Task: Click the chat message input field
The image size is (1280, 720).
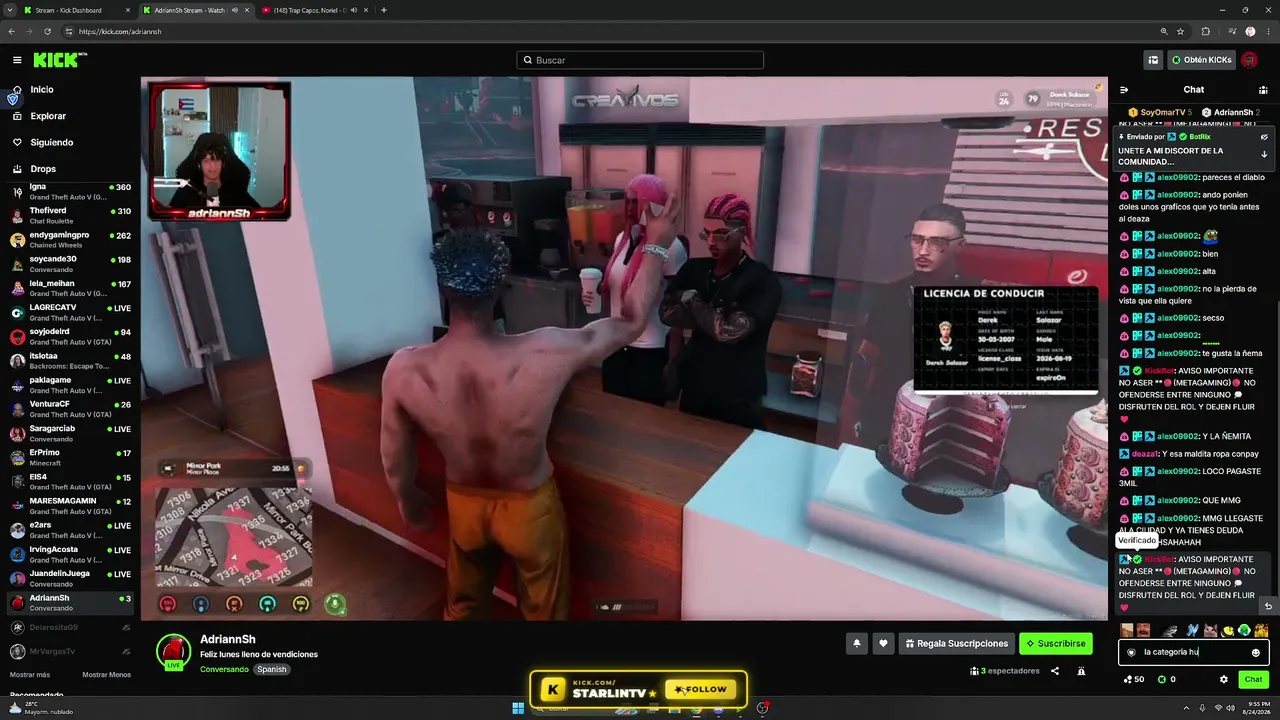Action: (1194, 652)
